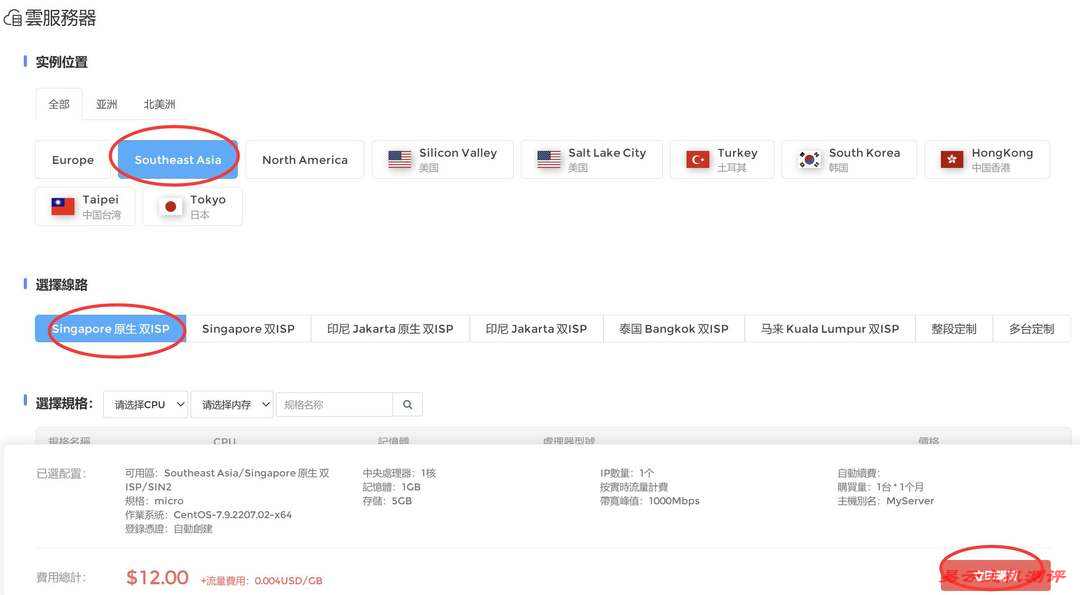Select the Silicon Valley US flag location
1080x595 pixels.
pyautogui.click(x=442, y=160)
